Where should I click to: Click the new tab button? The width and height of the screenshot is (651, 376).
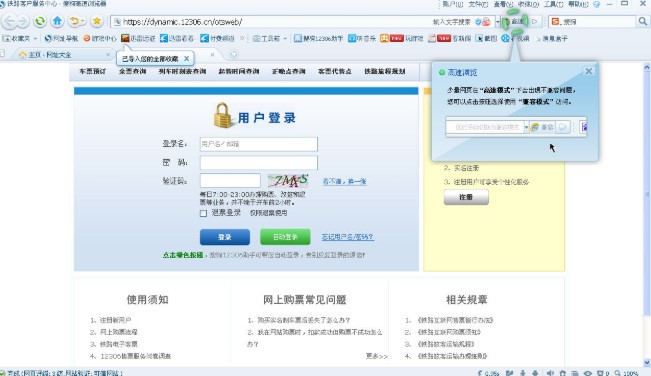(x=234, y=54)
